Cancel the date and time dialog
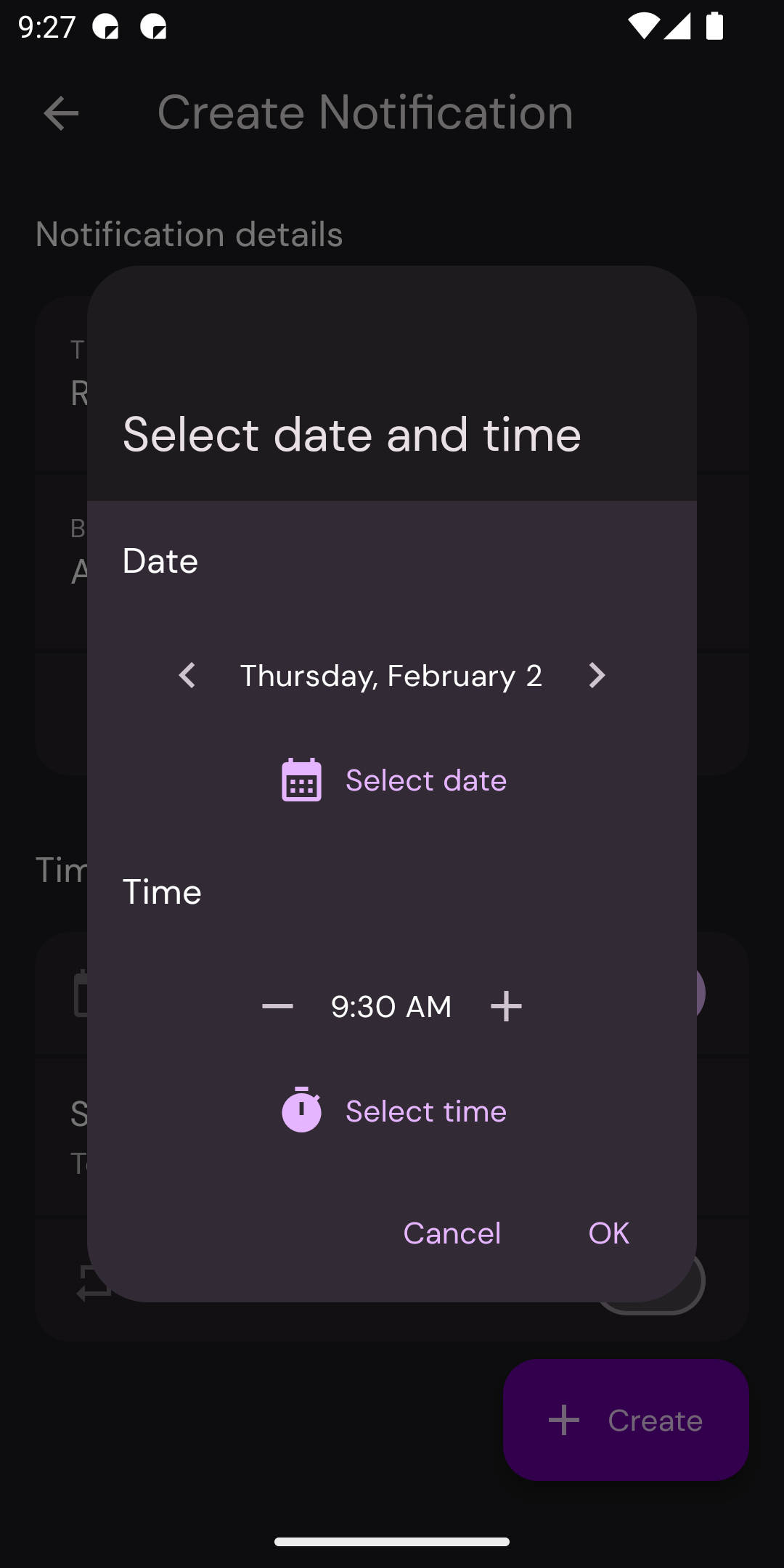This screenshot has width=784, height=1568. tap(452, 1233)
